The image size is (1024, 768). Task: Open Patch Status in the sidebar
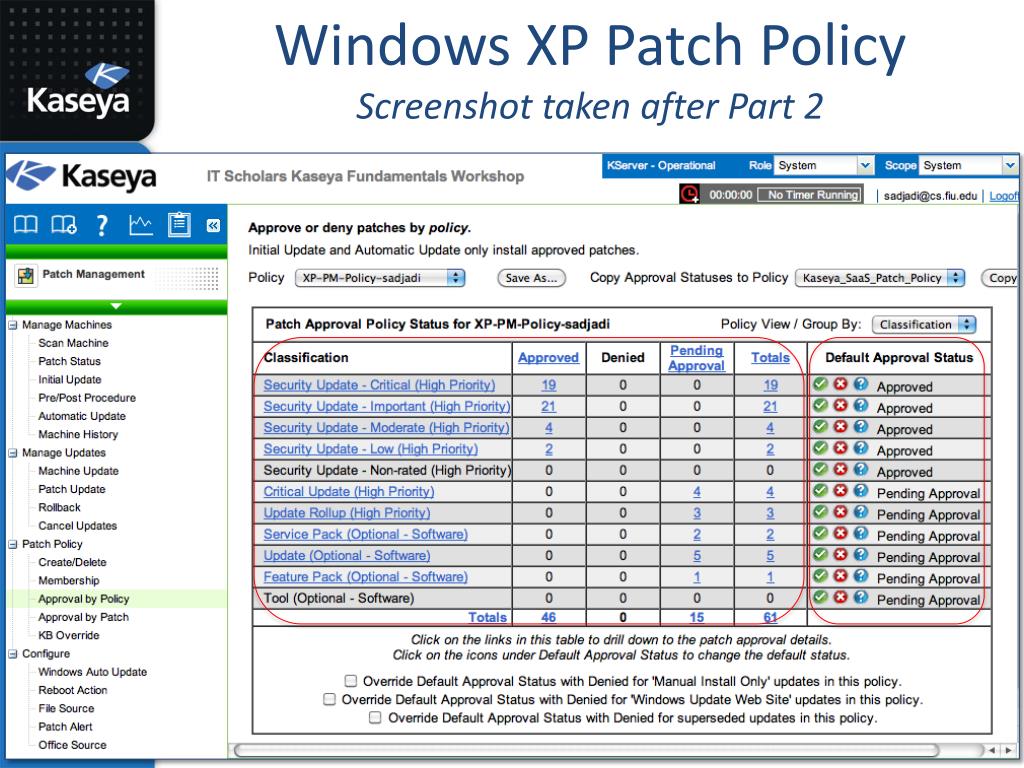(x=69, y=361)
